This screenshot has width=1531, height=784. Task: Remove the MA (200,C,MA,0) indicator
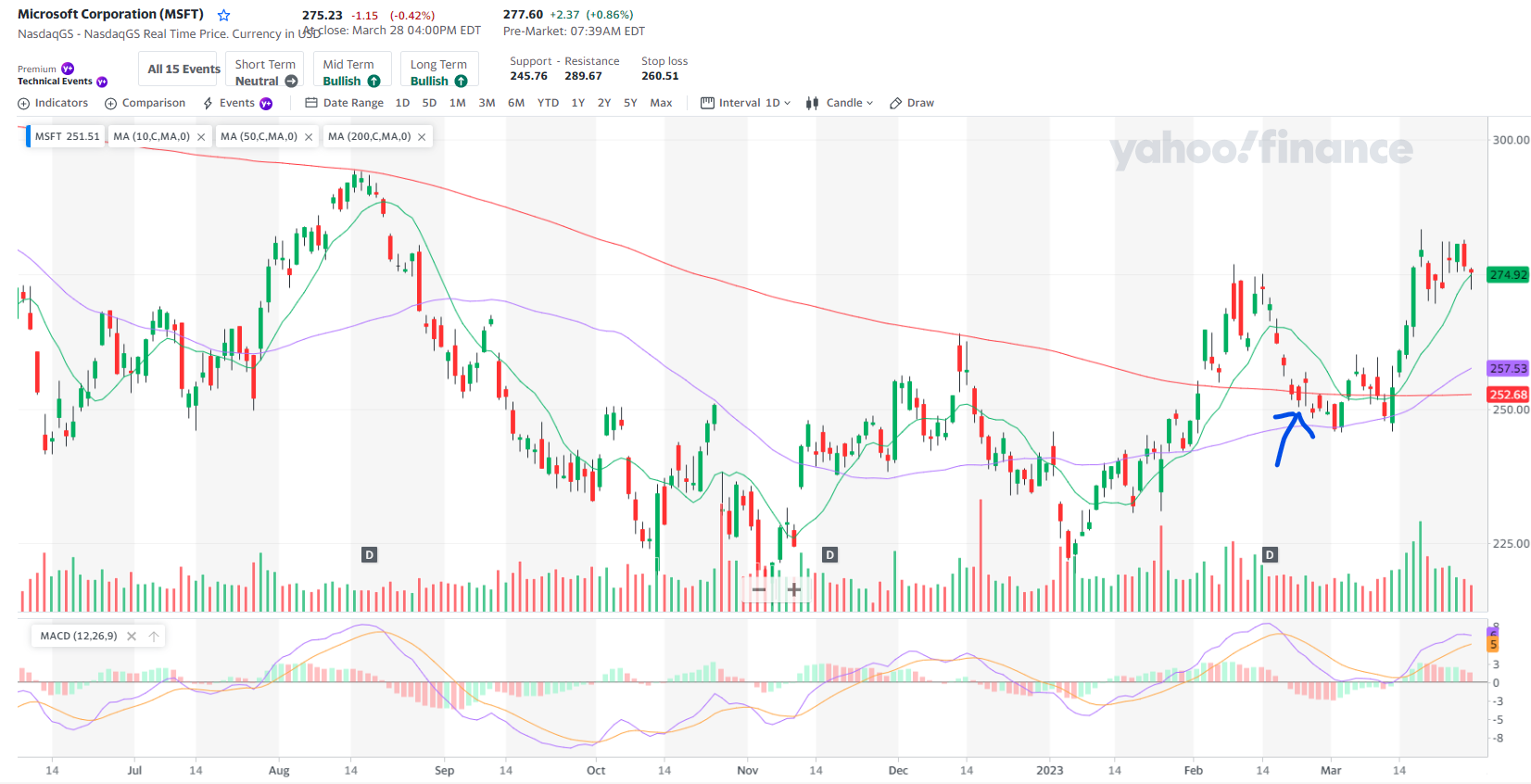[x=422, y=137]
